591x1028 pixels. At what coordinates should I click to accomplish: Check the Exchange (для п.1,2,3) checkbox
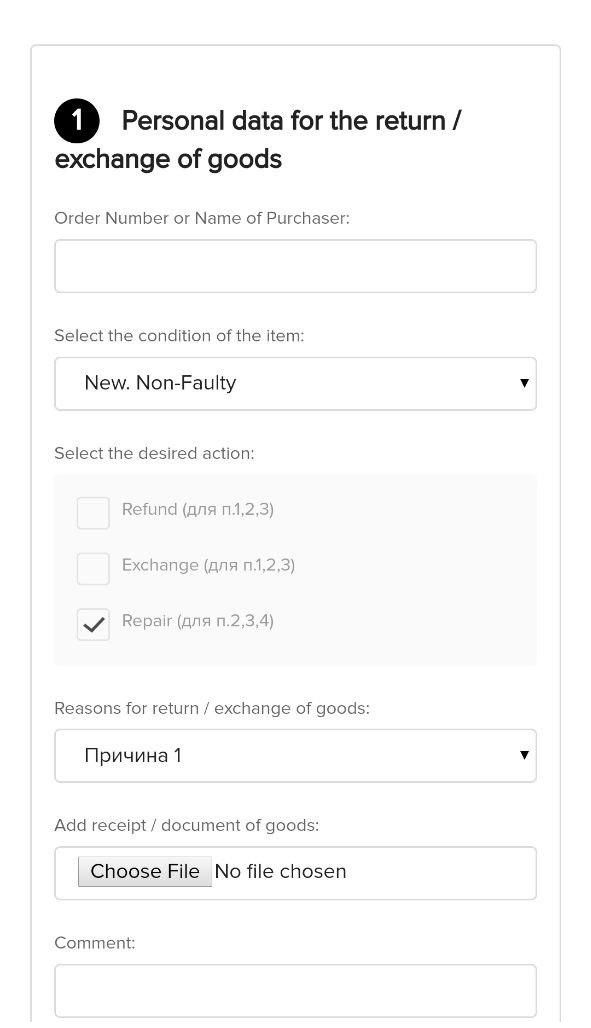(93, 569)
